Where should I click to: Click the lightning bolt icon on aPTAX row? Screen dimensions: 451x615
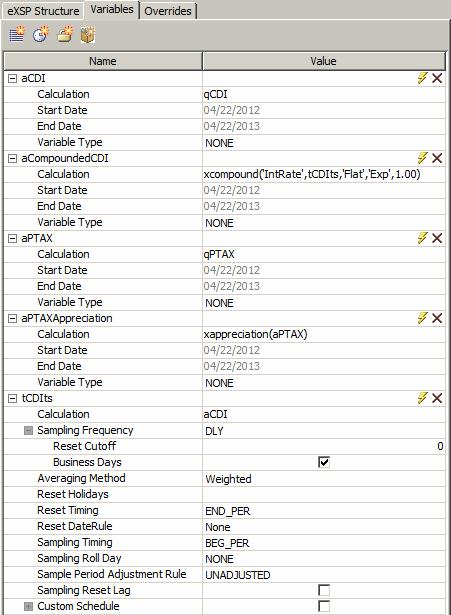point(422,238)
